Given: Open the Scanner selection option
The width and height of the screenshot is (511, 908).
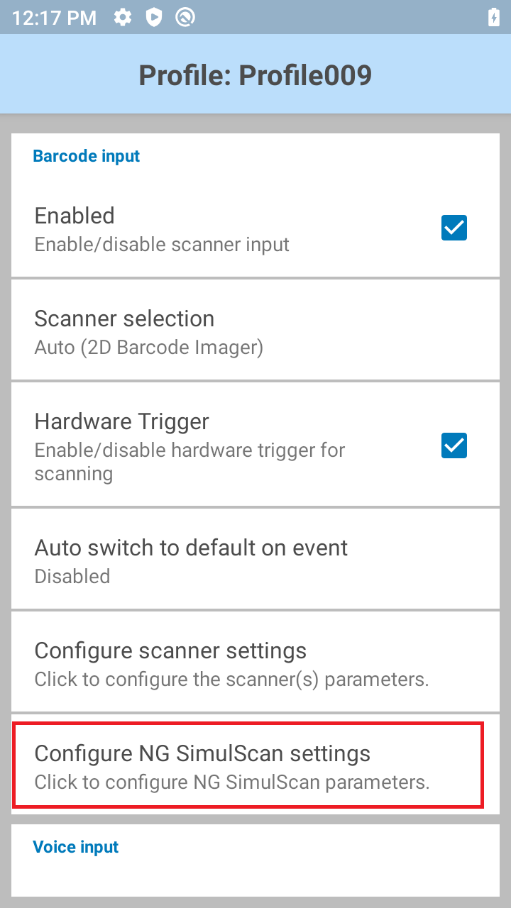Looking at the screenshot, I should (x=256, y=330).
